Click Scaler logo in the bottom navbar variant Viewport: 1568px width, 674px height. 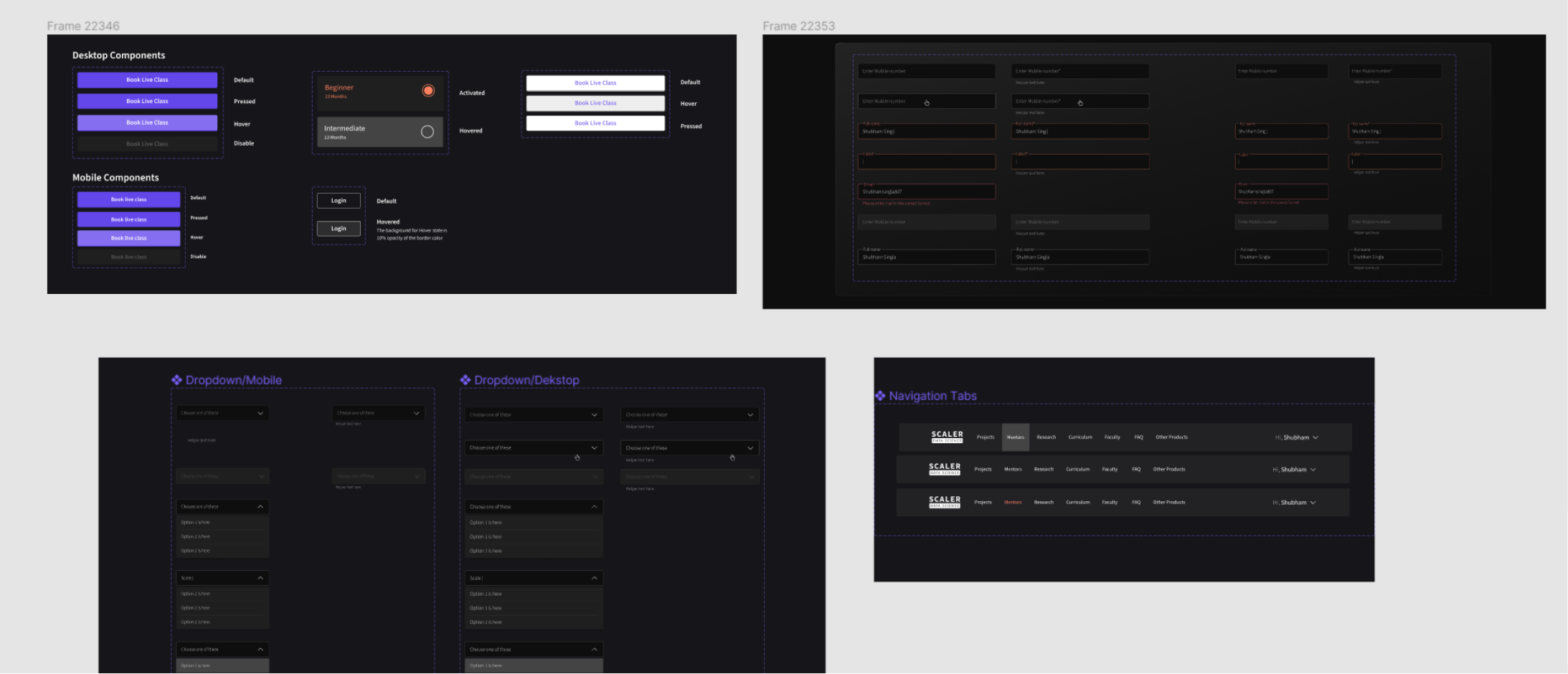pyautogui.click(x=944, y=502)
